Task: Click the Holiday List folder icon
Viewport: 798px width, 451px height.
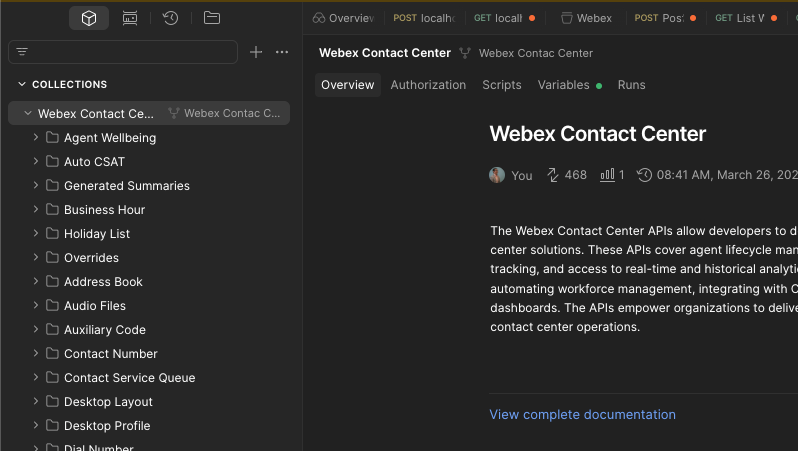Action: tap(52, 233)
